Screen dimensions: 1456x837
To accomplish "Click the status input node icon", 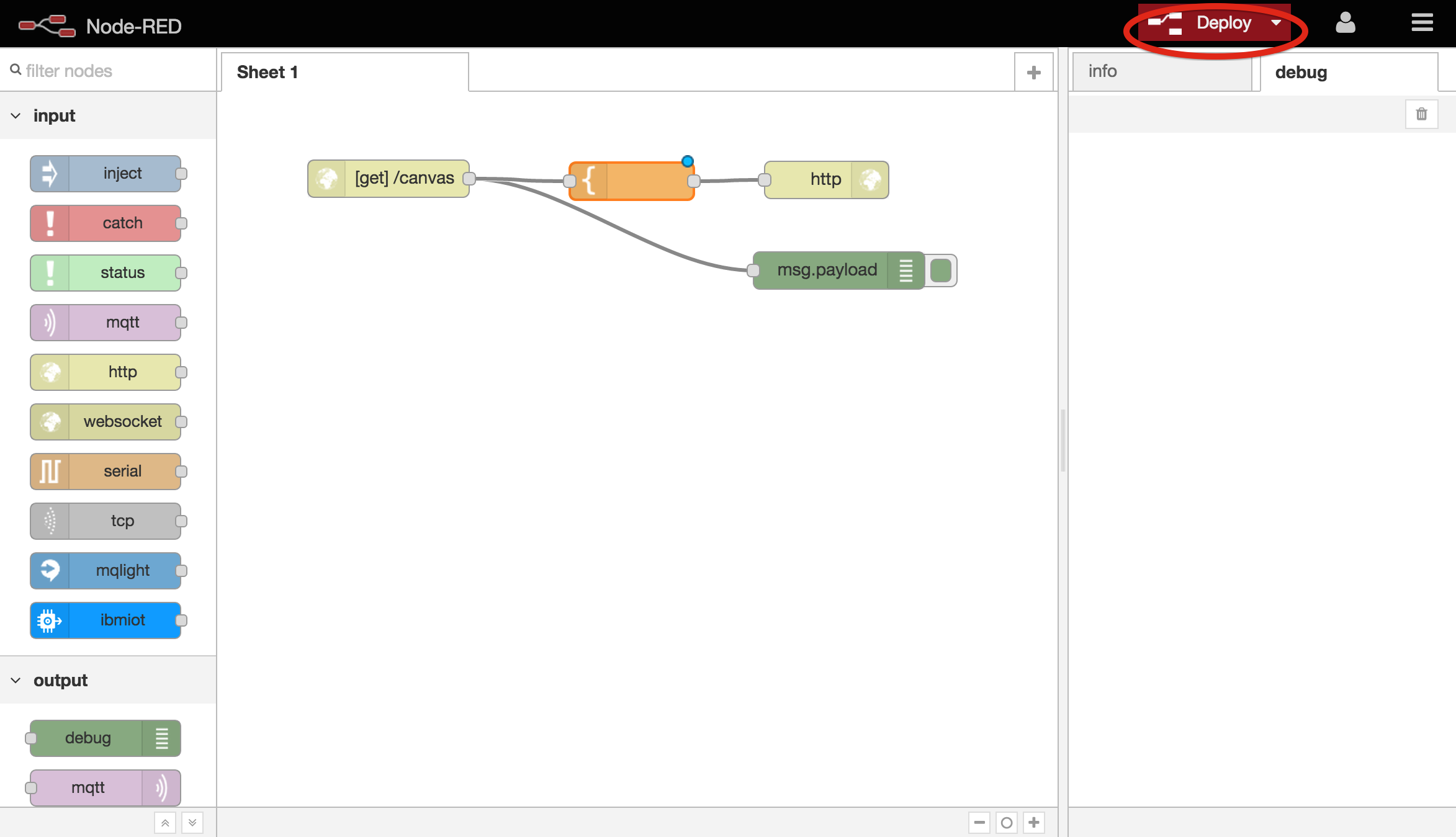I will click(x=48, y=273).
